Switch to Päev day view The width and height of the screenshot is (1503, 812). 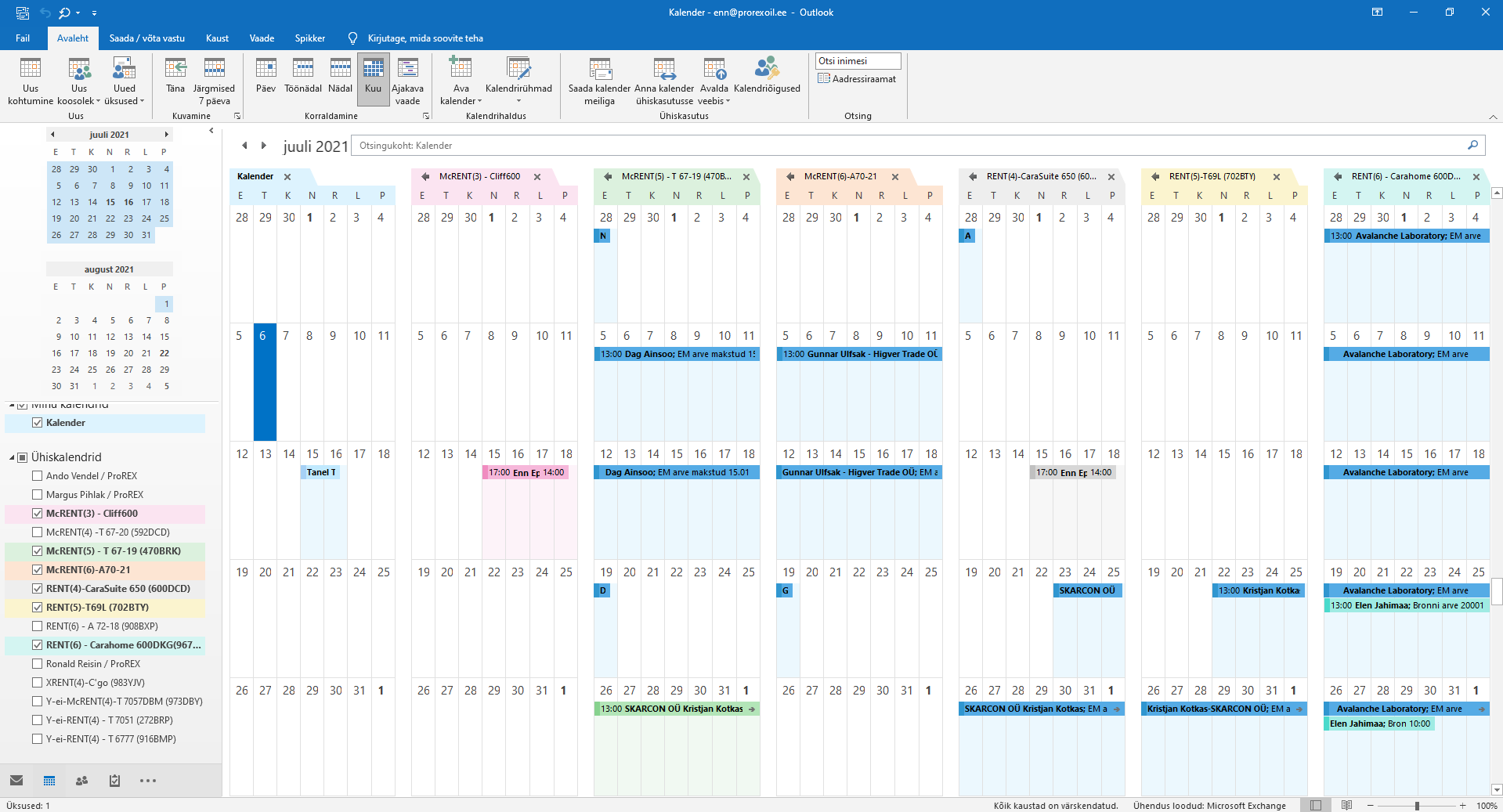[266, 70]
